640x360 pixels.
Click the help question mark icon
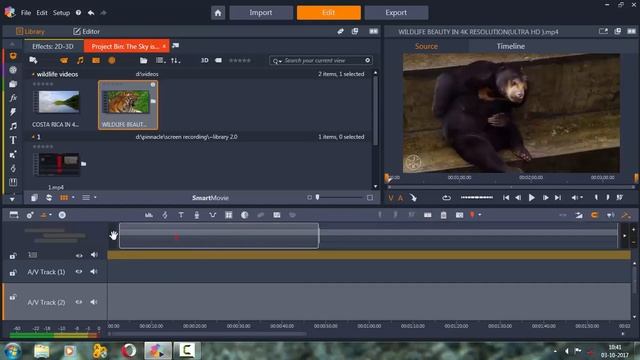pos(78,13)
